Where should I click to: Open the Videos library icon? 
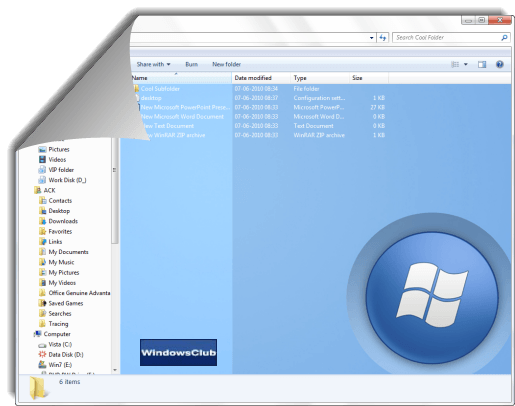tap(42, 160)
